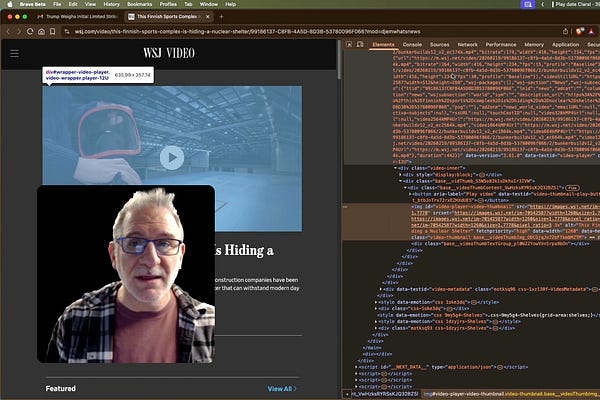The width and height of the screenshot is (600, 400).
Task: Open the Brave Beta application menu
Action: tap(33, 4)
